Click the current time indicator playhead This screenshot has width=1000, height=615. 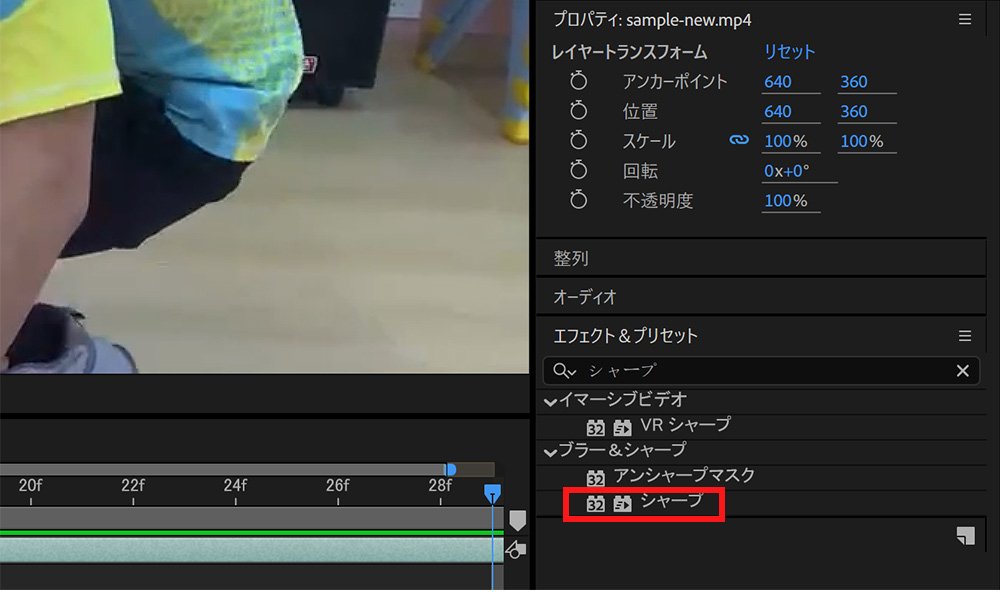[492, 493]
